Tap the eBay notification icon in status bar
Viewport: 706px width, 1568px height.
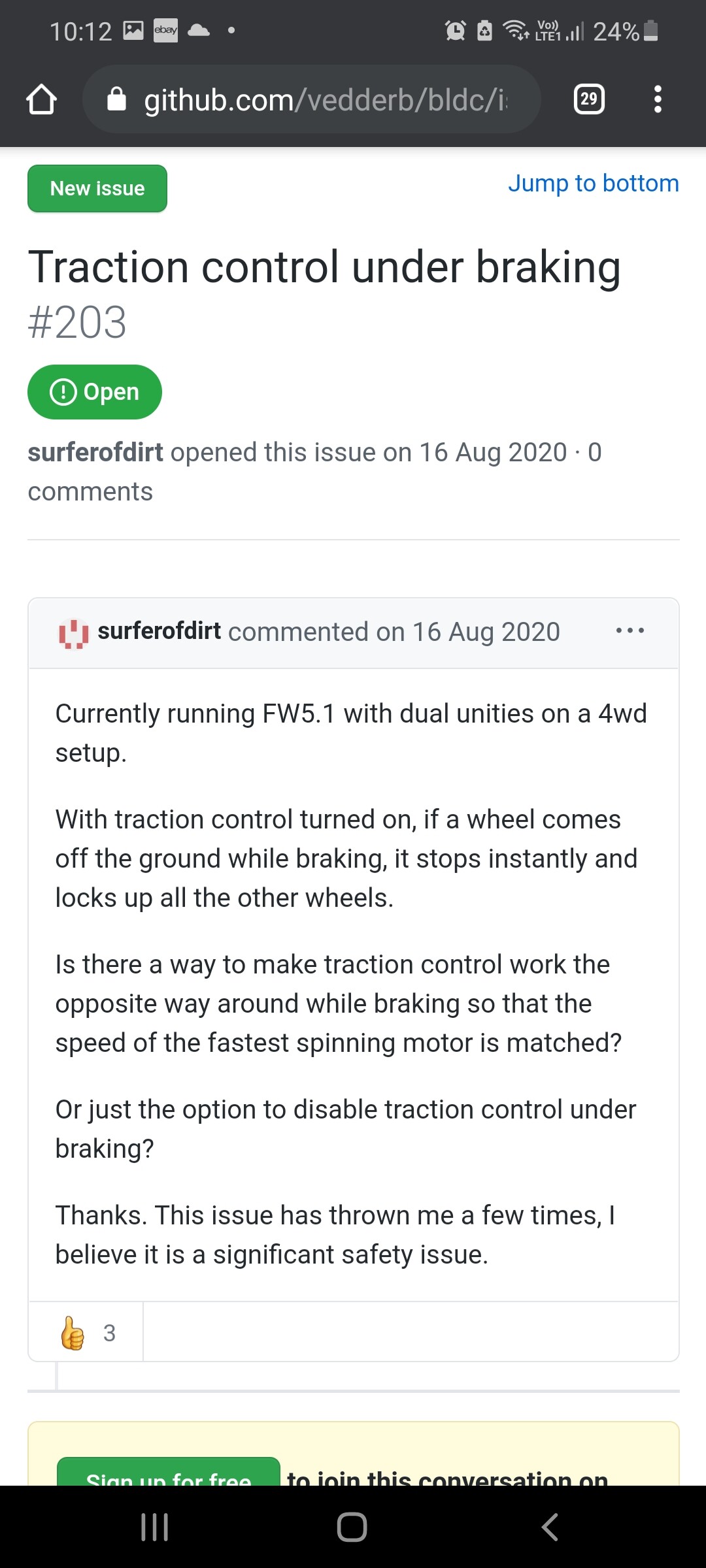click(165, 30)
